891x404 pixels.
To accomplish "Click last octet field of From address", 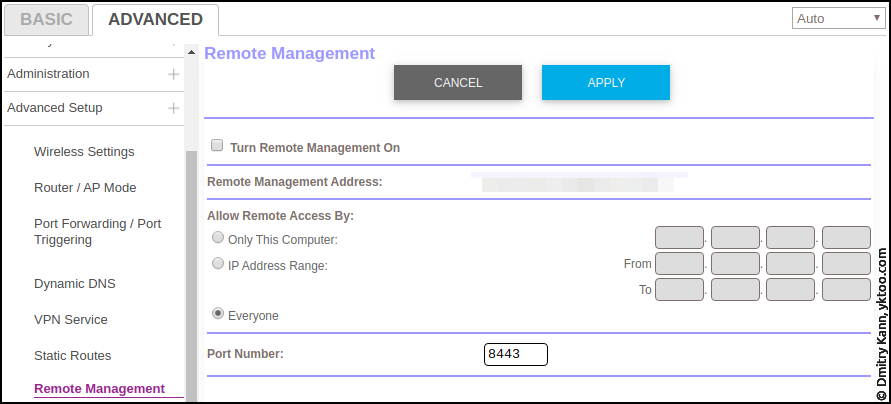I will click(846, 264).
